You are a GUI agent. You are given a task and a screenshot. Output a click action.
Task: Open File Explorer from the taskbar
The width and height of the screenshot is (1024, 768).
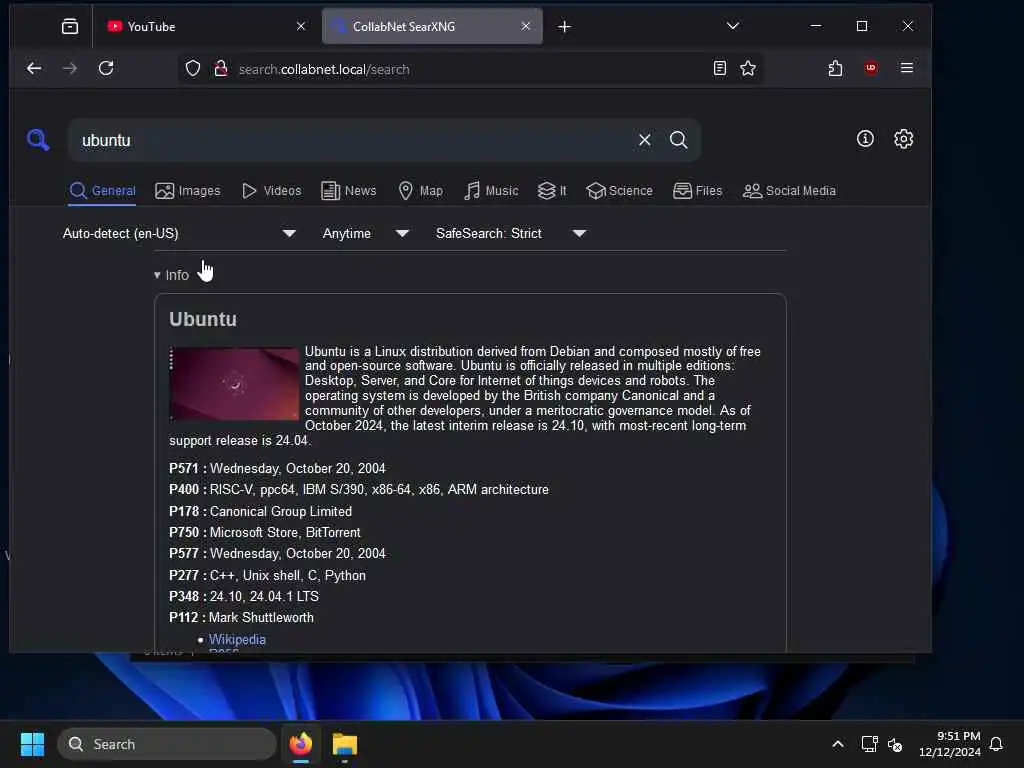tap(344, 744)
